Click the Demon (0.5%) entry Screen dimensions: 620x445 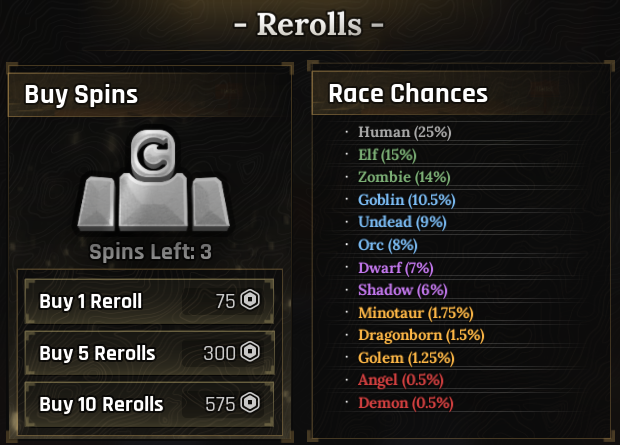click(405, 403)
